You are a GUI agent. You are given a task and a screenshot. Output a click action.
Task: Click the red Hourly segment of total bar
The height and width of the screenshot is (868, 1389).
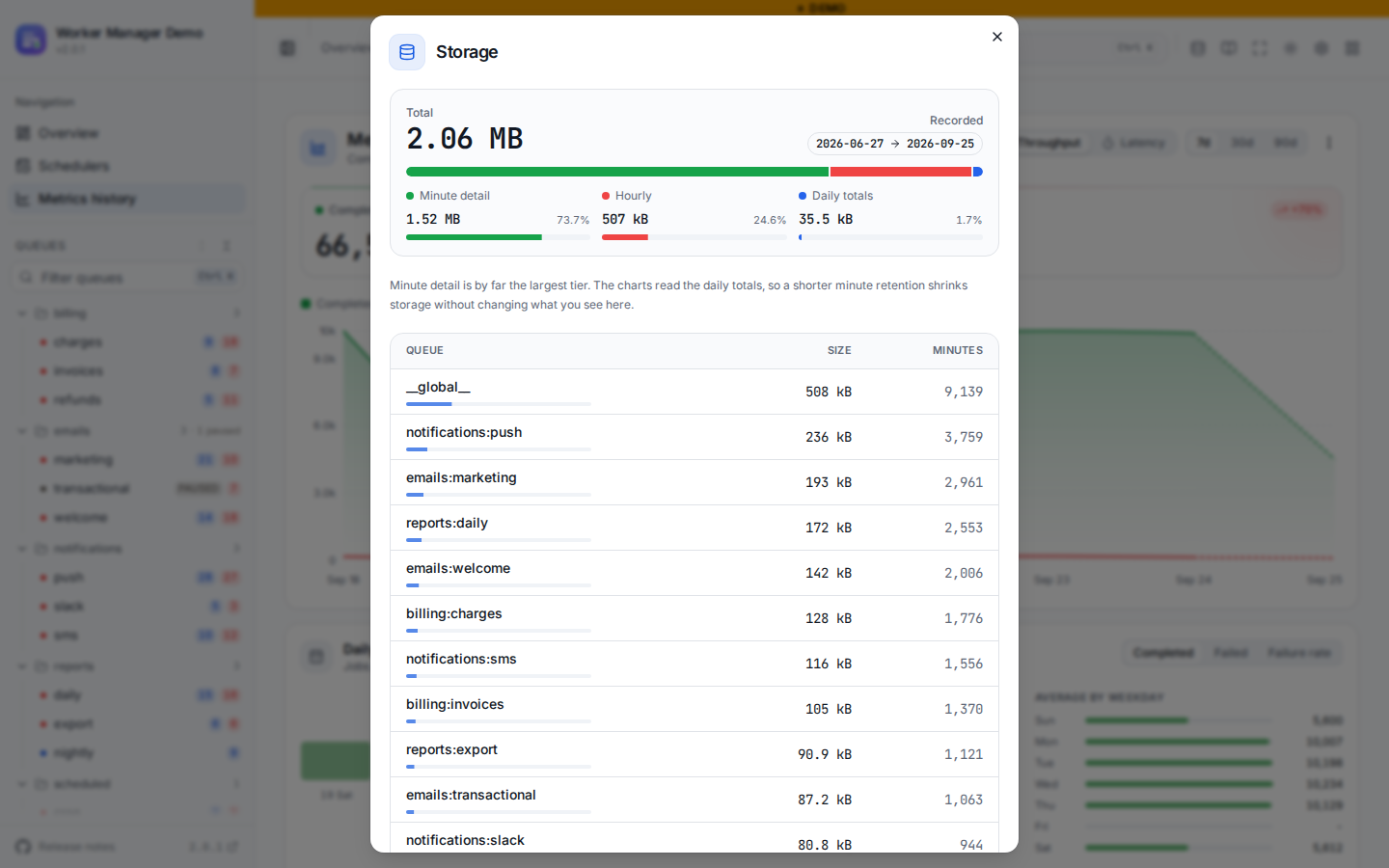point(901,172)
